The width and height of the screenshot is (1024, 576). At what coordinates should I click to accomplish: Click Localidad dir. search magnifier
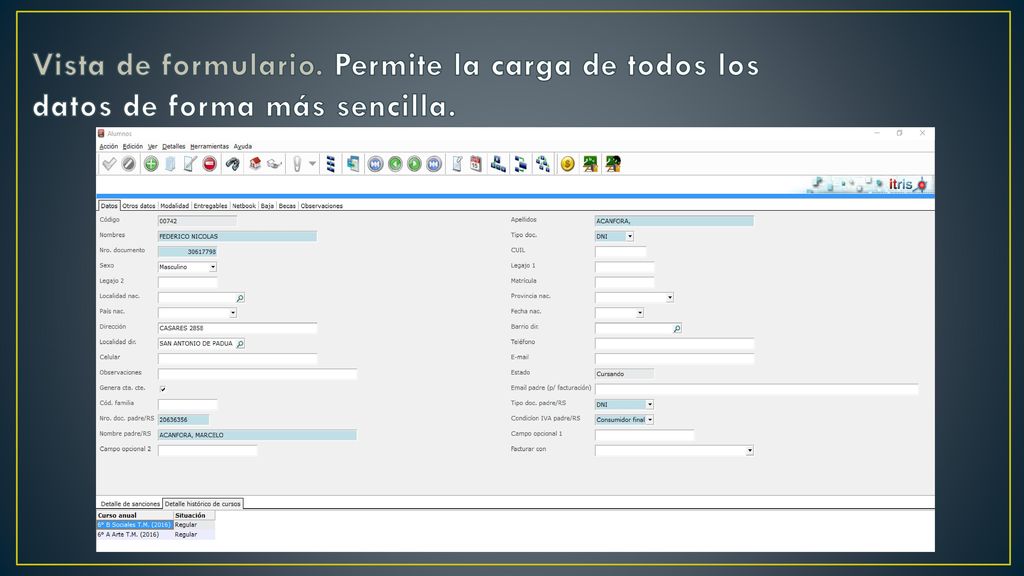(x=240, y=344)
